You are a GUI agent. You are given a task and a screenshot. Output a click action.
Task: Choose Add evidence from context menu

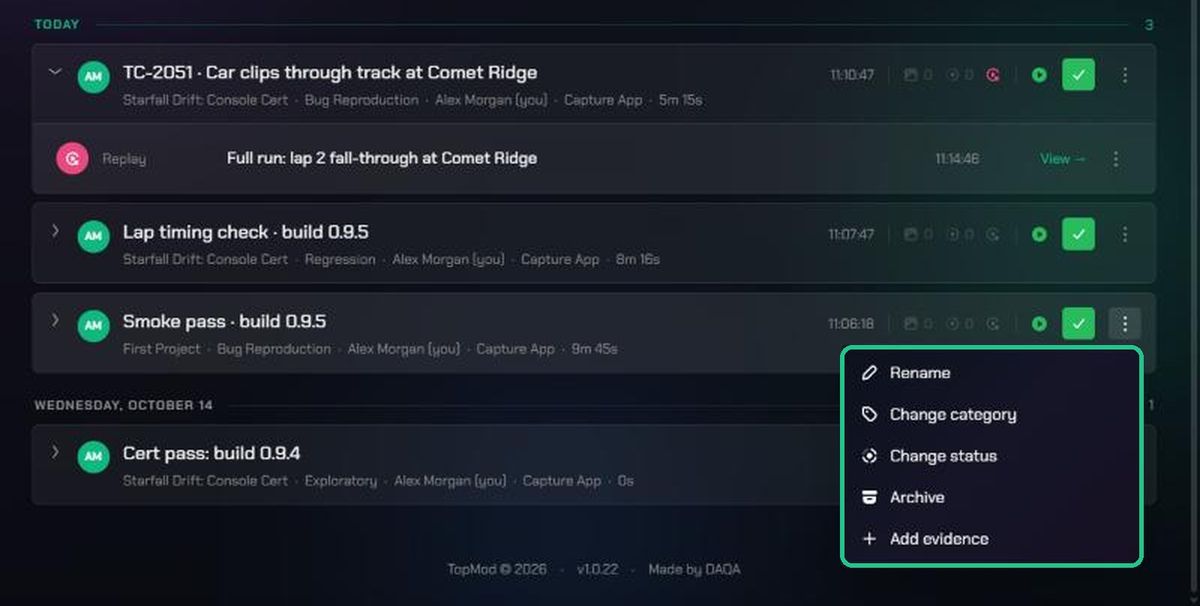click(991, 539)
